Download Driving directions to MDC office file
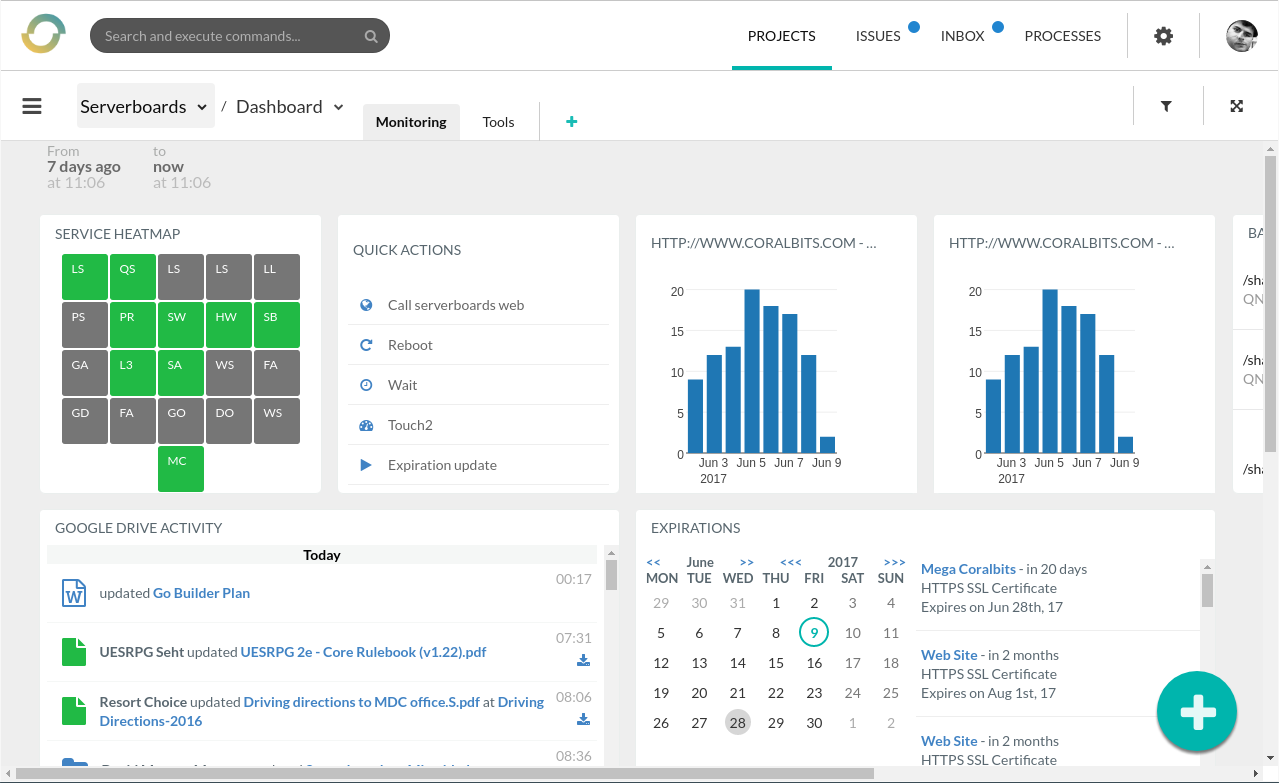The height and width of the screenshot is (783, 1279). (584, 719)
